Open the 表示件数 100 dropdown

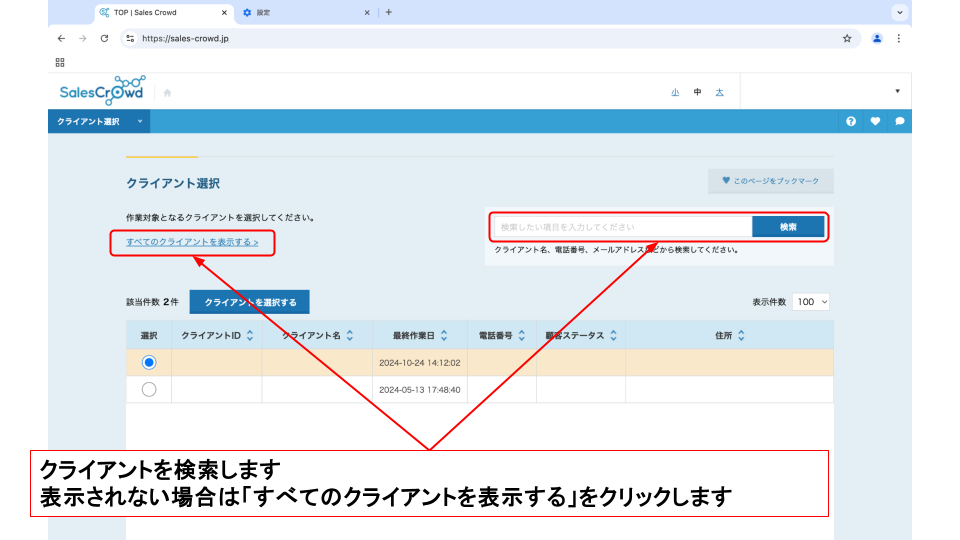tap(811, 301)
